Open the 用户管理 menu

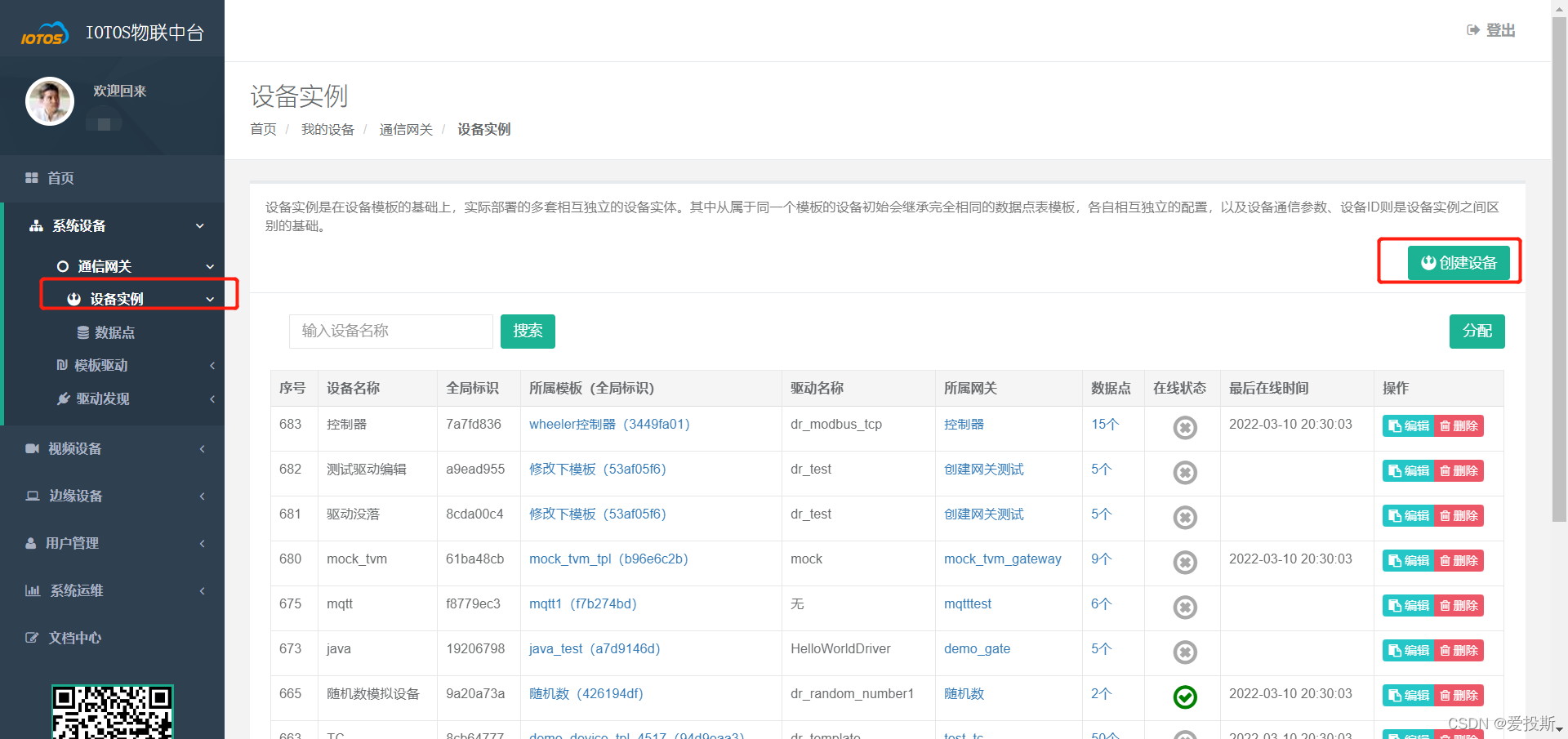coord(112,543)
